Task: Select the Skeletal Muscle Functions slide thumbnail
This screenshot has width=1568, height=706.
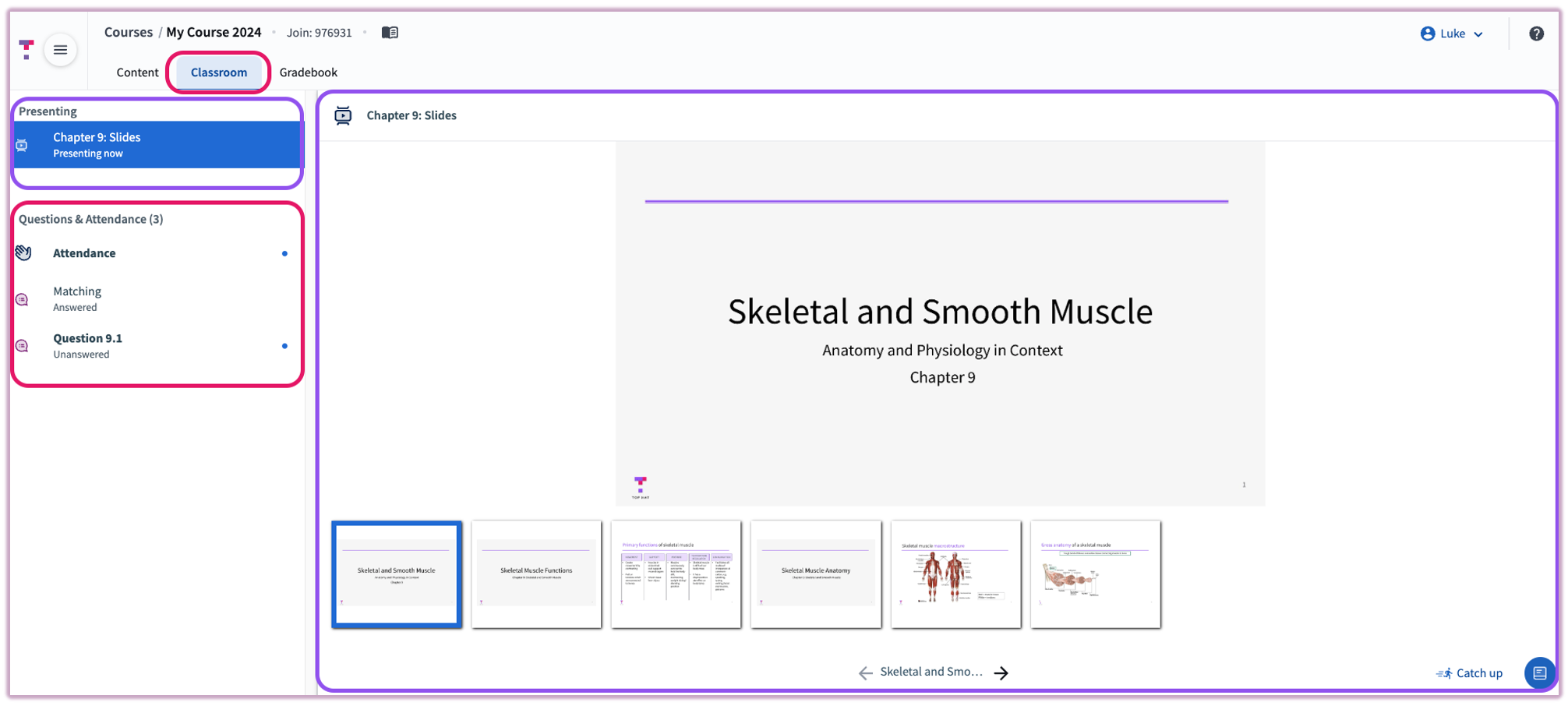Action: pyautogui.click(x=535, y=574)
